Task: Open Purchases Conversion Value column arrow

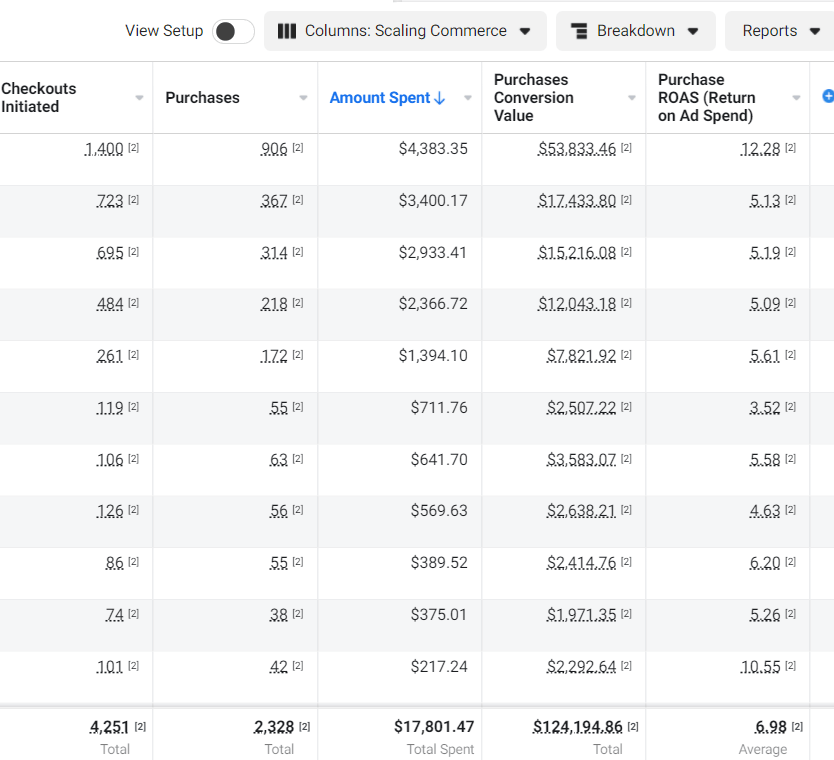Action: point(632,98)
